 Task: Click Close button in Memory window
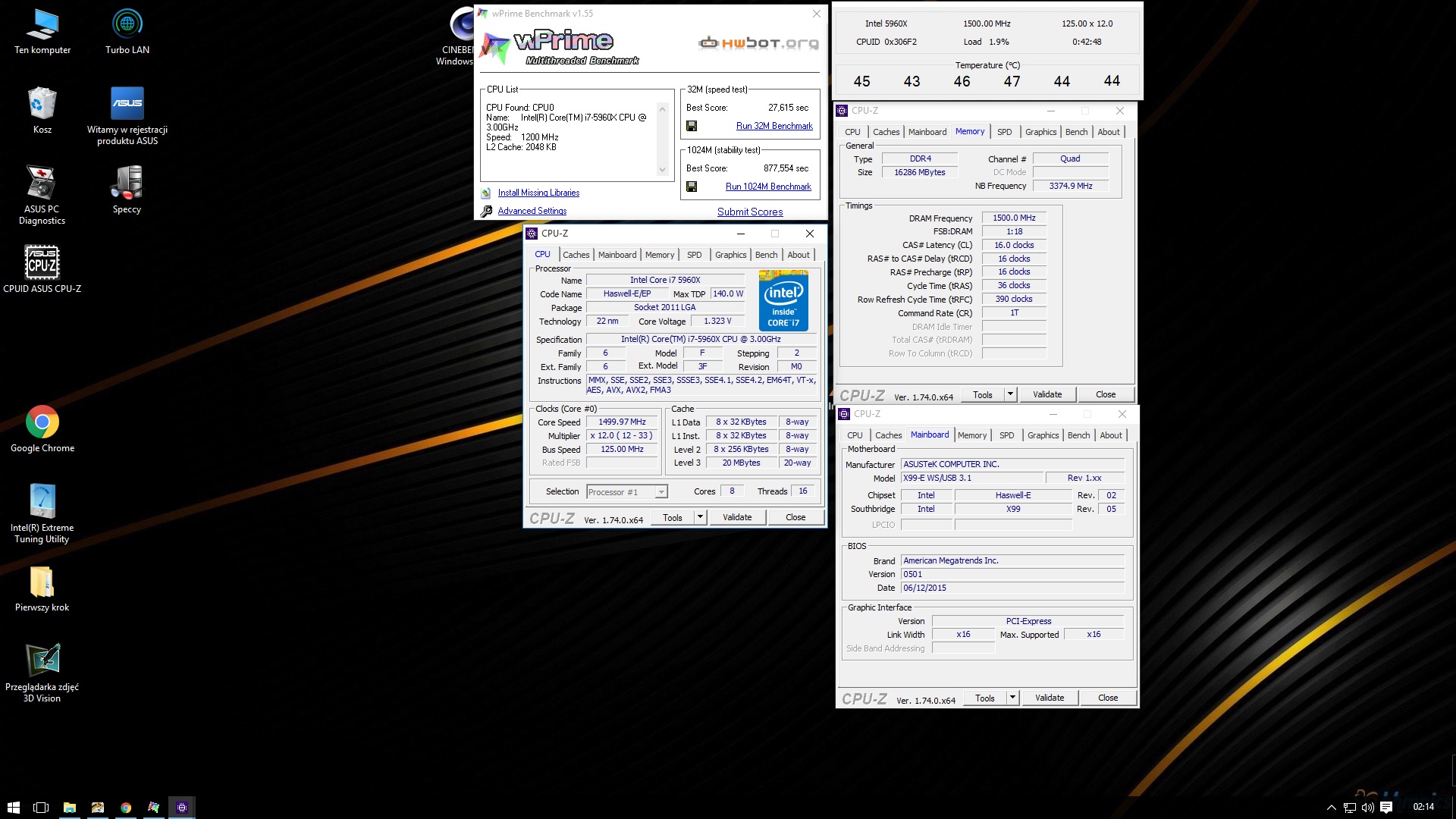(x=1106, y=394)
